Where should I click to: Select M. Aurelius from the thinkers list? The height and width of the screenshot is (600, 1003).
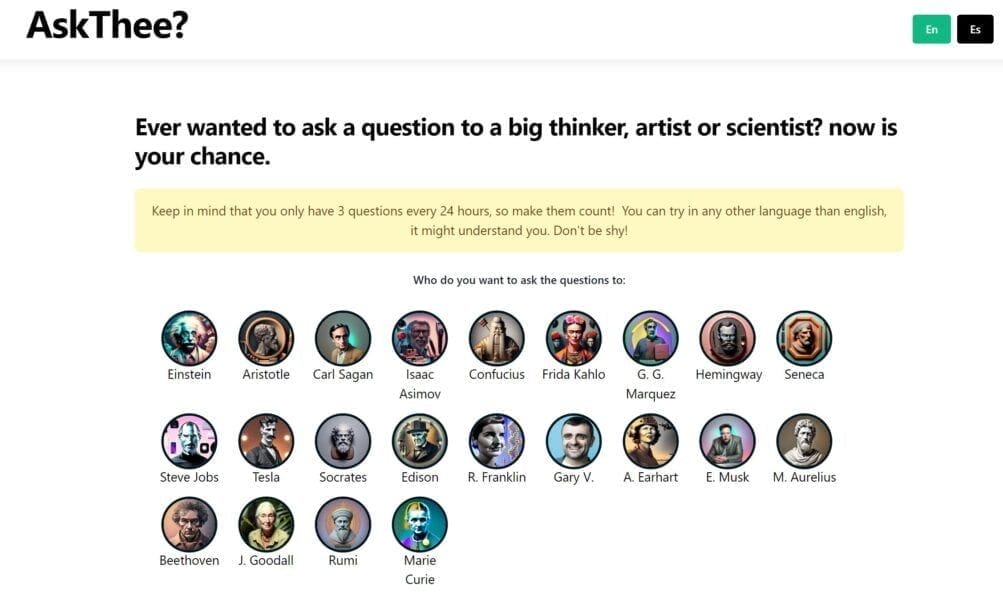coord(804,440)
